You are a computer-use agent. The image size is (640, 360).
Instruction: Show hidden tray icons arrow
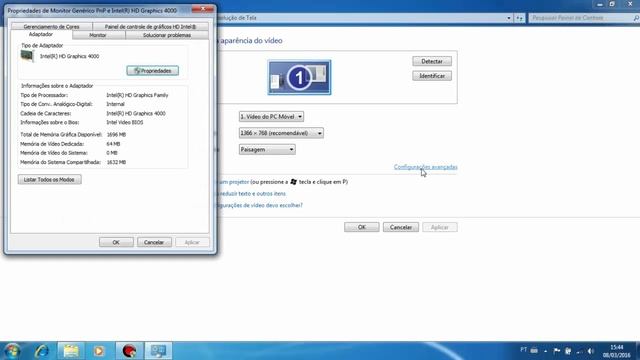pyautogui.click(x=545, y=351)
